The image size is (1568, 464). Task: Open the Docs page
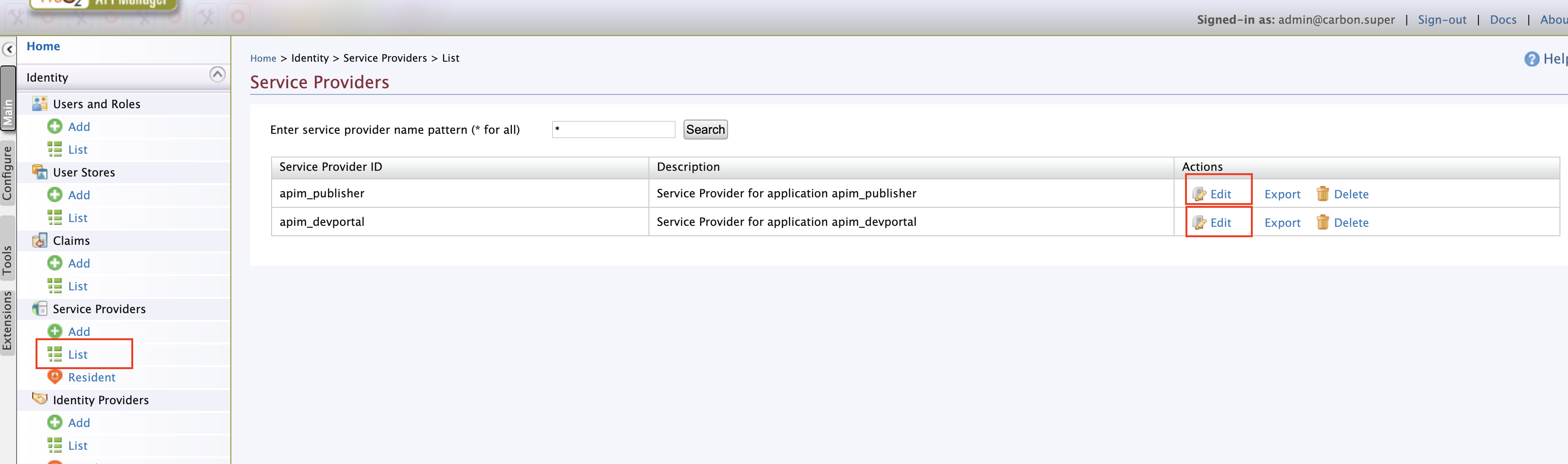pos(1503,19)
